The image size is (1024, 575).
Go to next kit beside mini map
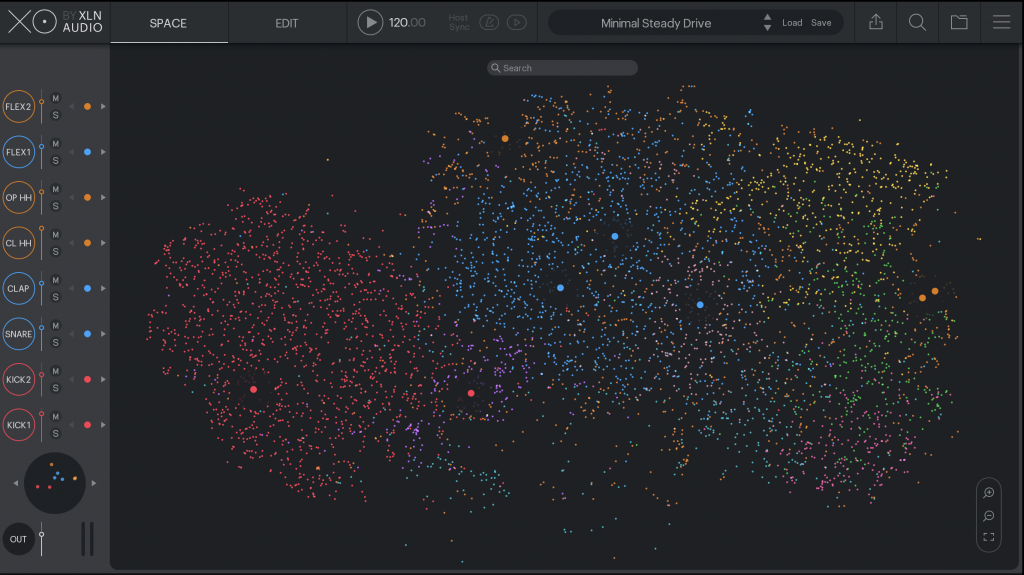[x=94, y=484]
